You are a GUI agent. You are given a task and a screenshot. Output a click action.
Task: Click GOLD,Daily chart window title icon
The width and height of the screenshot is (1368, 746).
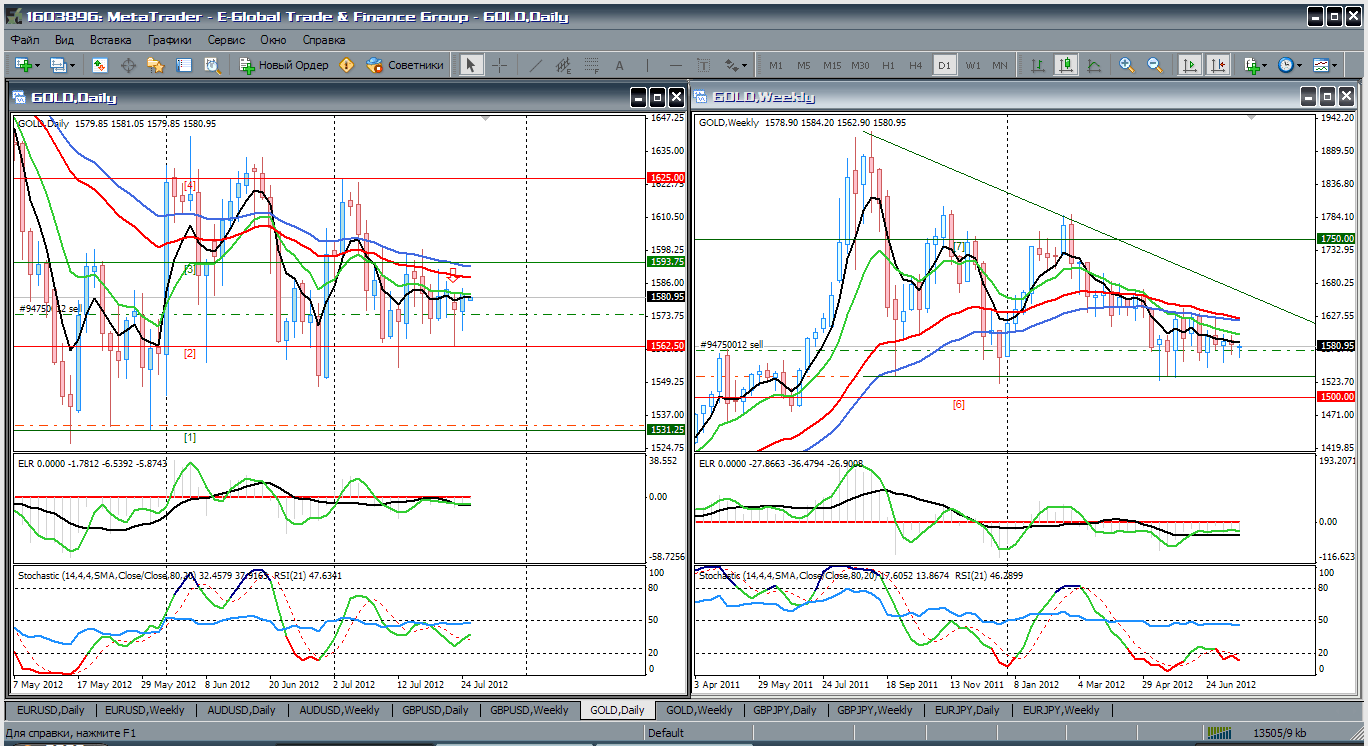20,97
